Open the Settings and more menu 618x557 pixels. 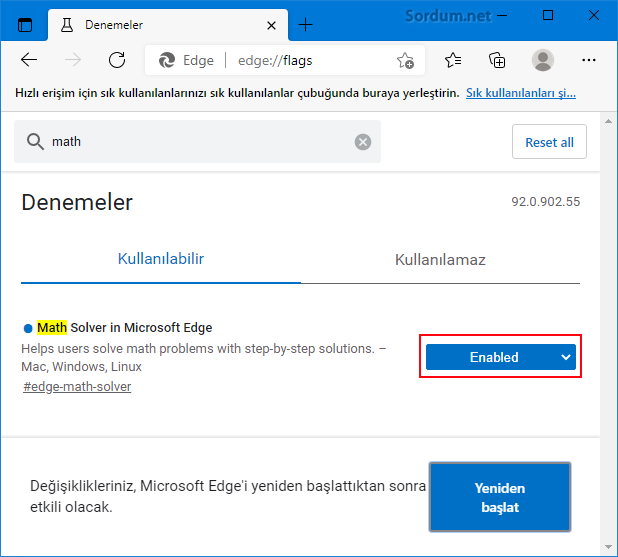pyautogui.click(x=589, y=60)
